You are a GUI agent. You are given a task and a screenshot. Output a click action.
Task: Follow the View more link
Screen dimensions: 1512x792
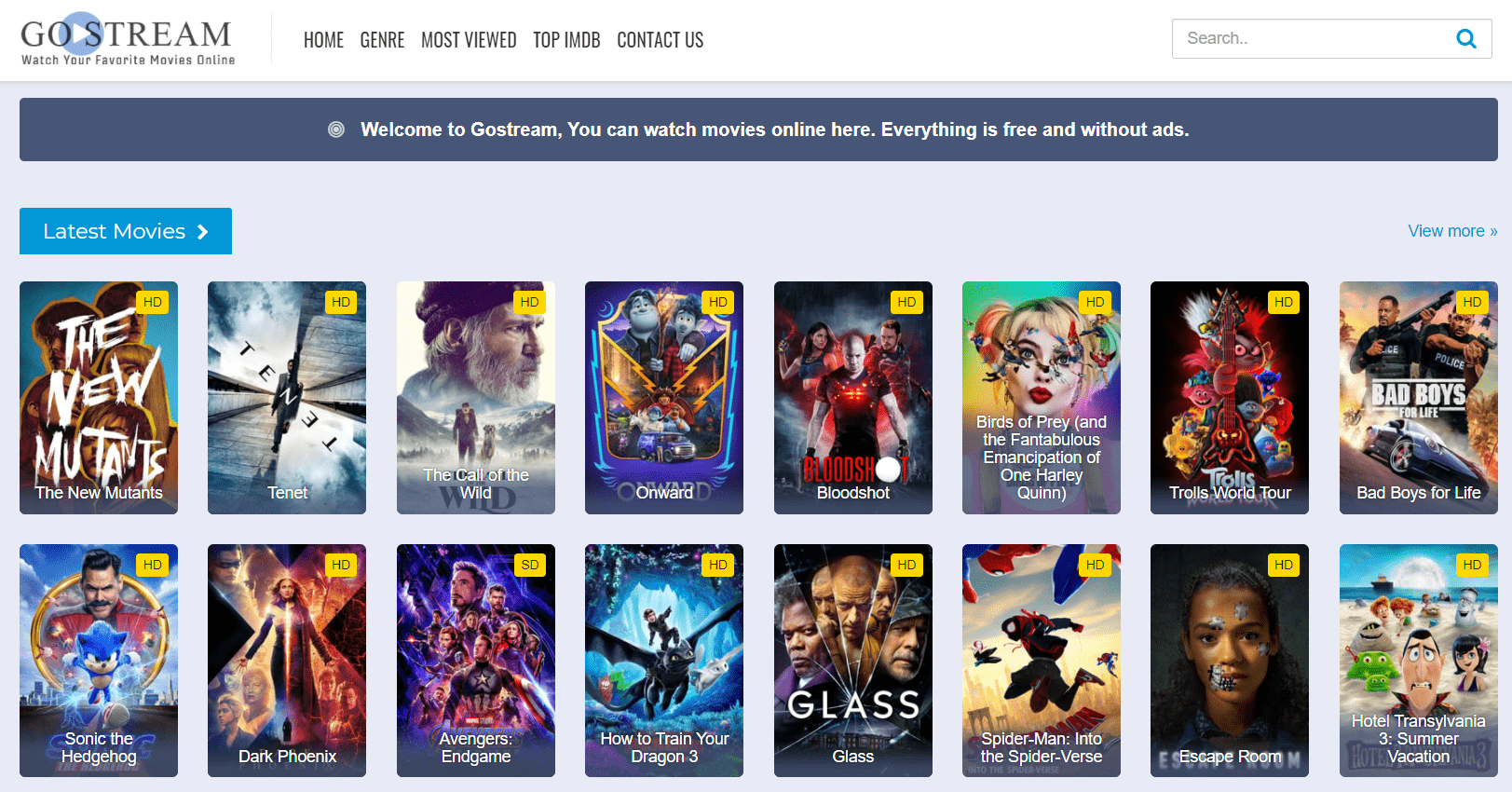[1452, 231]
